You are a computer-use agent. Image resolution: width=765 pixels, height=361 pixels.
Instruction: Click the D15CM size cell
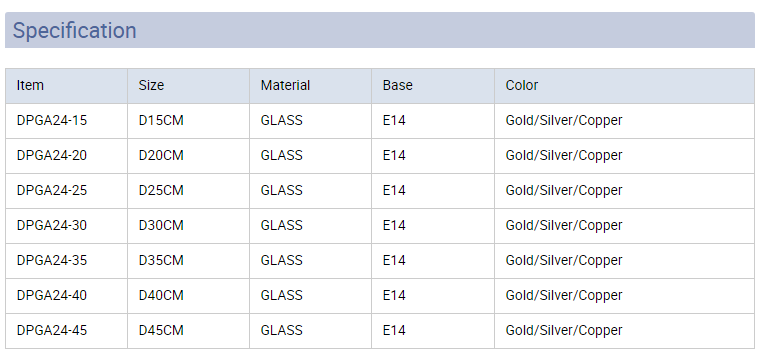tap(188, 120)
